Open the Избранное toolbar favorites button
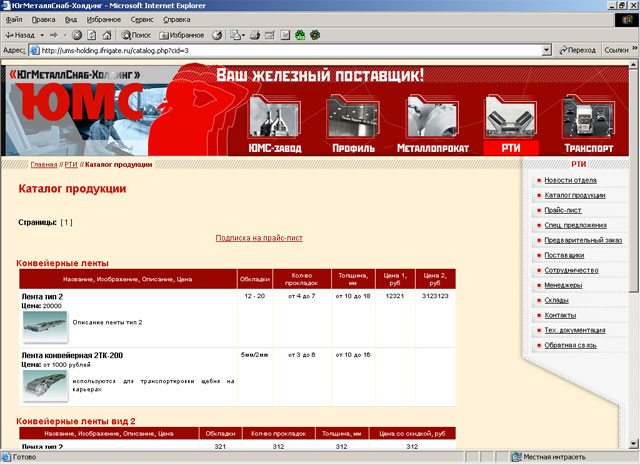 [x=181, y=35]
